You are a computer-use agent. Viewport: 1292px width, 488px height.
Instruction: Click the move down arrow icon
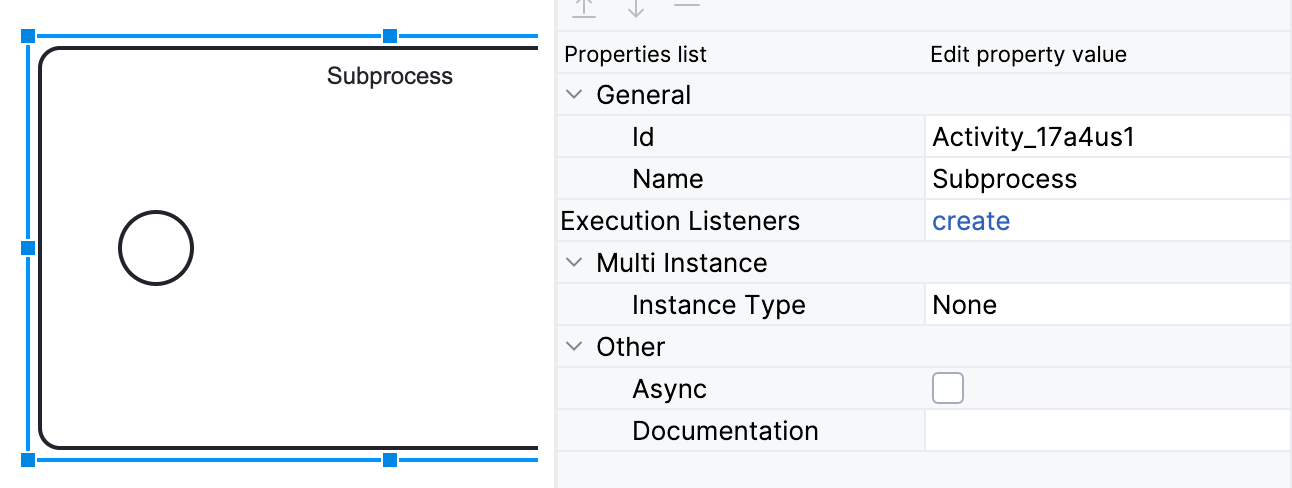click(636, 8)
